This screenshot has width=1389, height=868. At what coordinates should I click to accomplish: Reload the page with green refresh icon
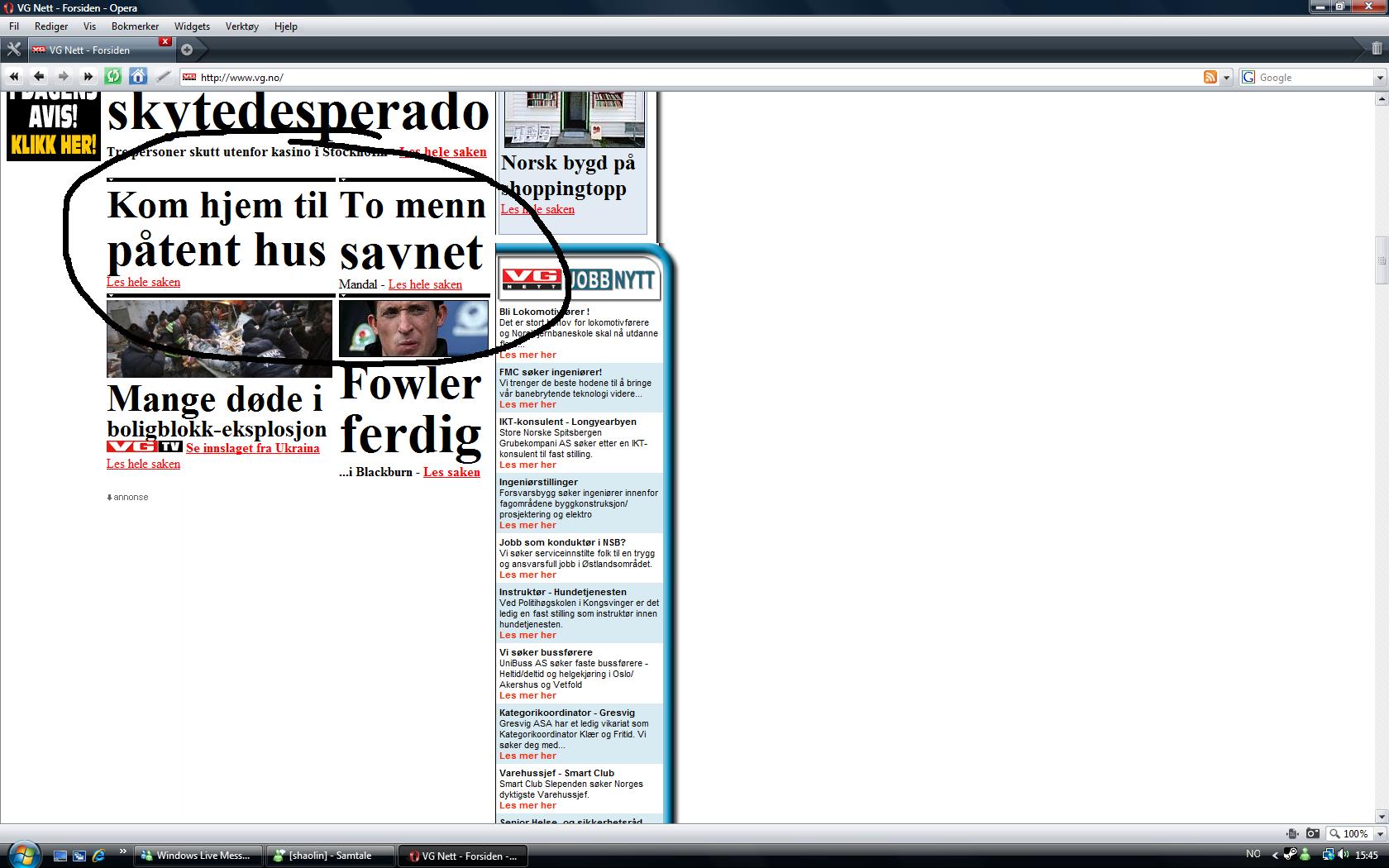[x=113, y=77]
